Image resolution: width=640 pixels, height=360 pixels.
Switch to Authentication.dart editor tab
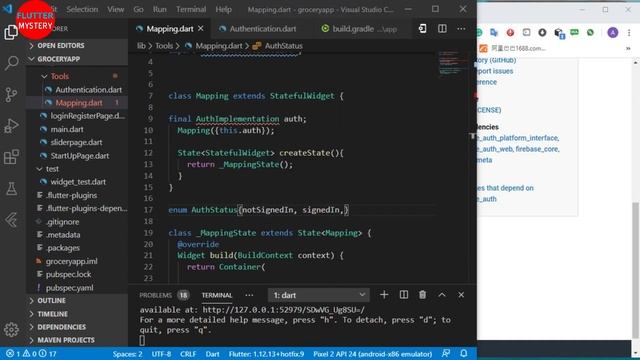(262, 29)
